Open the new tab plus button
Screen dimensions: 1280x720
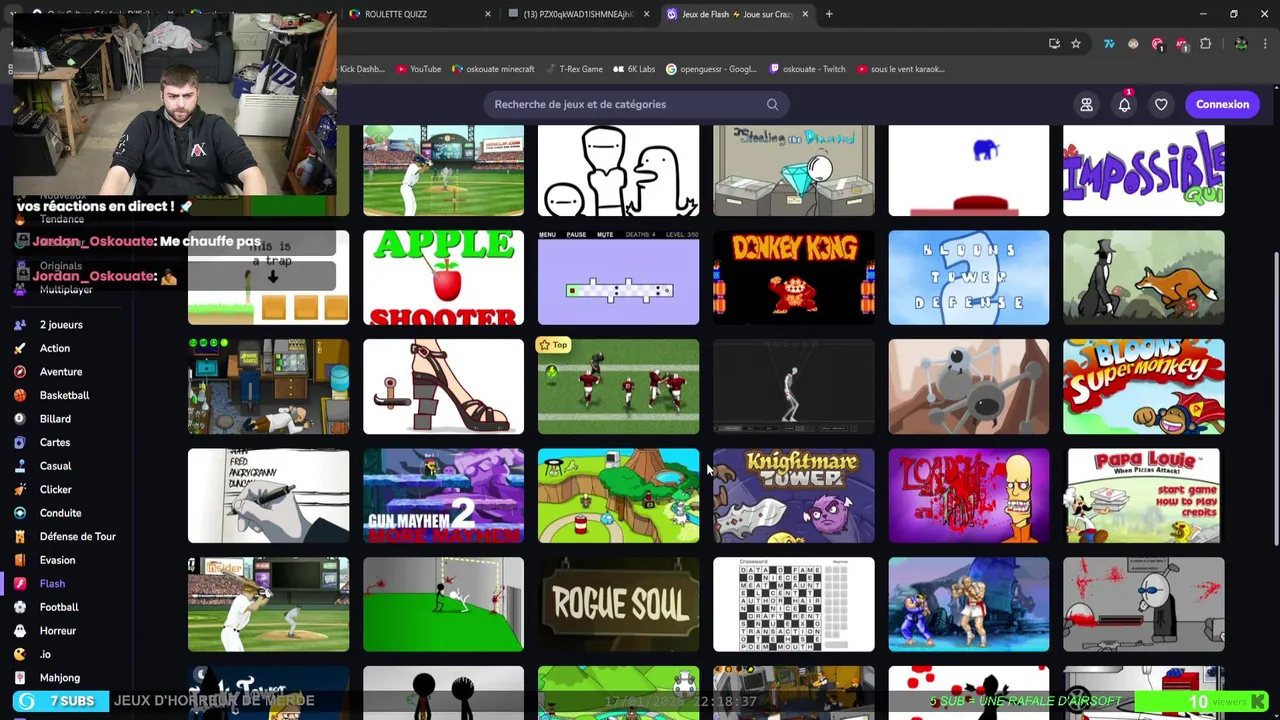(829, 14)
